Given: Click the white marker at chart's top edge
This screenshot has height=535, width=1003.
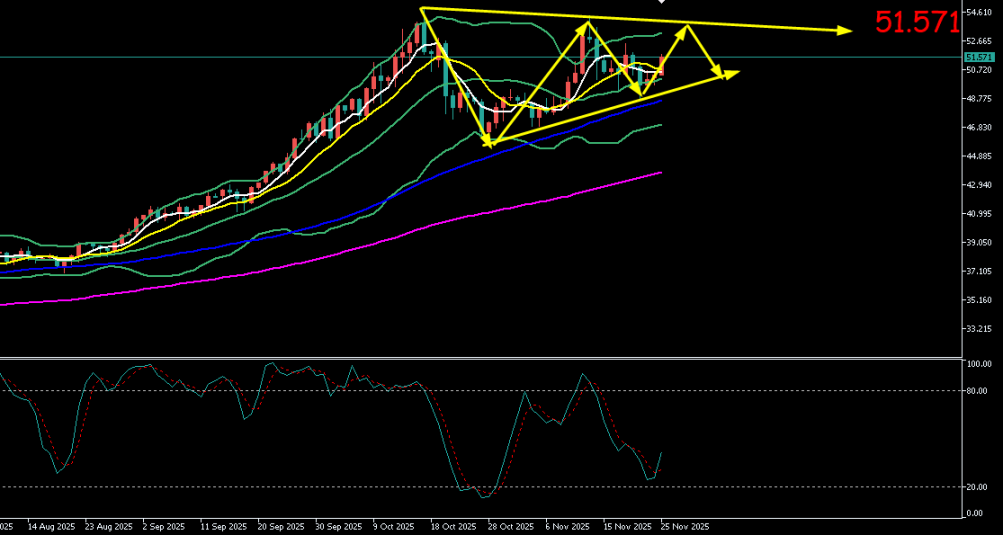Looking at the screenshot, I should 659,2.
